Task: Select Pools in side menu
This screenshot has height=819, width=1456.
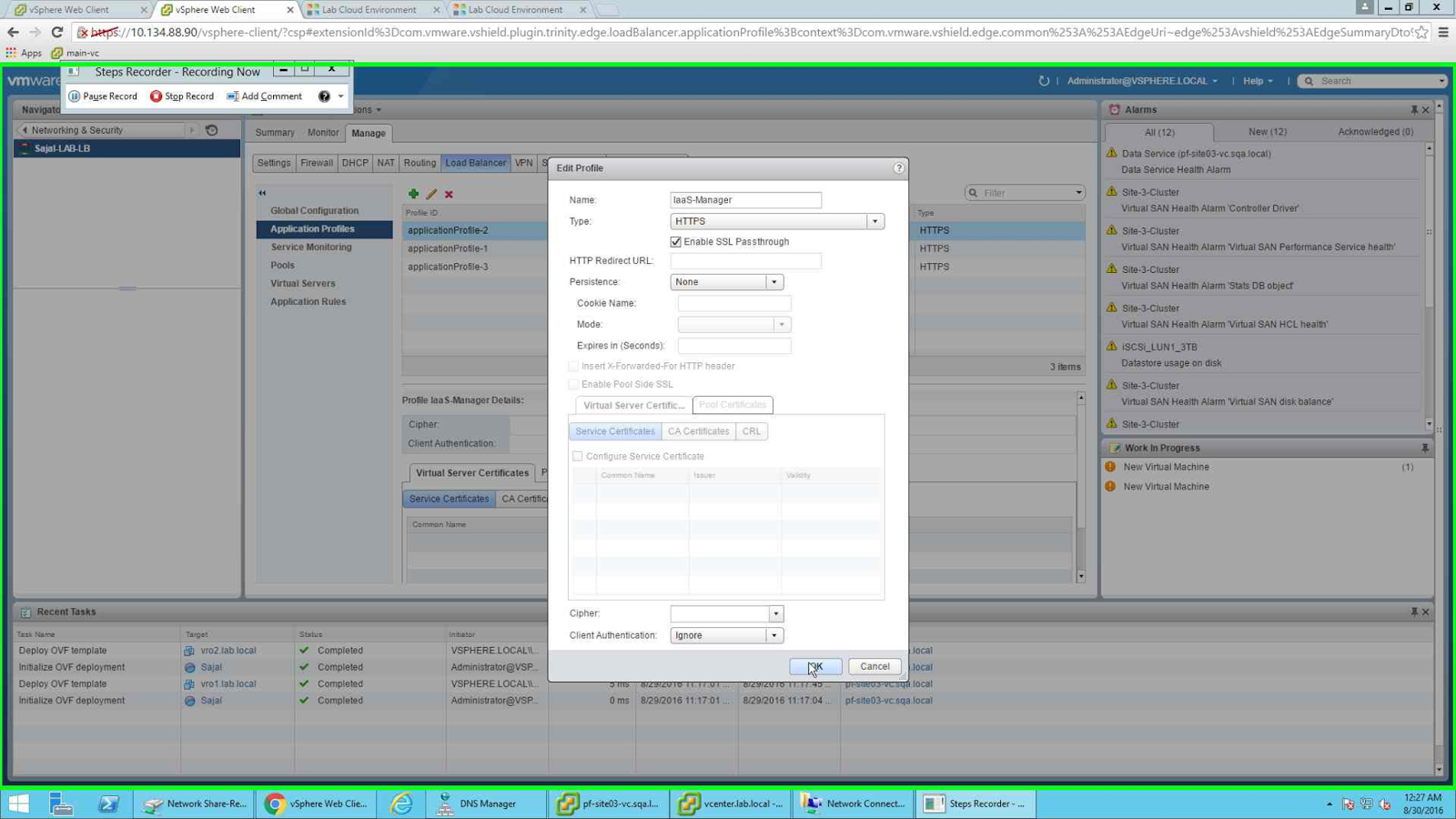Action: (x=282, y=266)
